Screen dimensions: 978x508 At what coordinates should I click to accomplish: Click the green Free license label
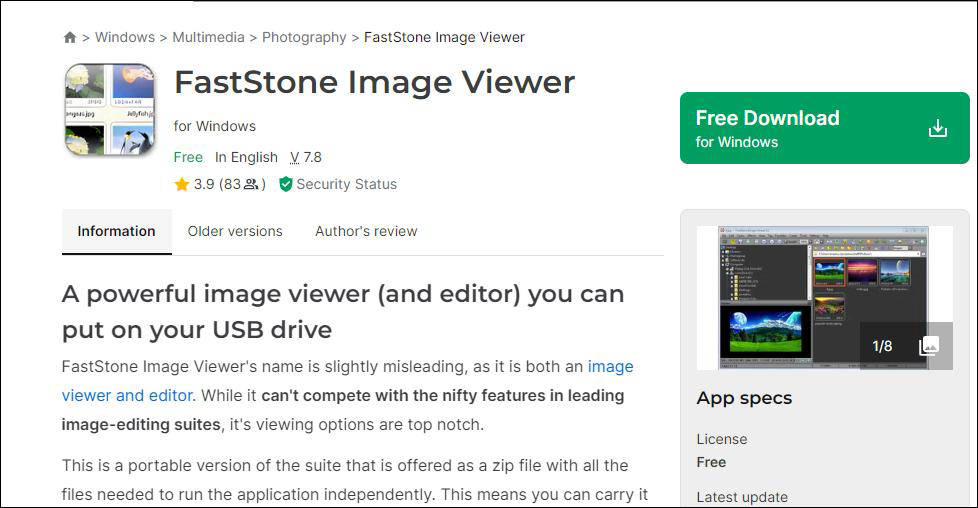pos(188,157)
